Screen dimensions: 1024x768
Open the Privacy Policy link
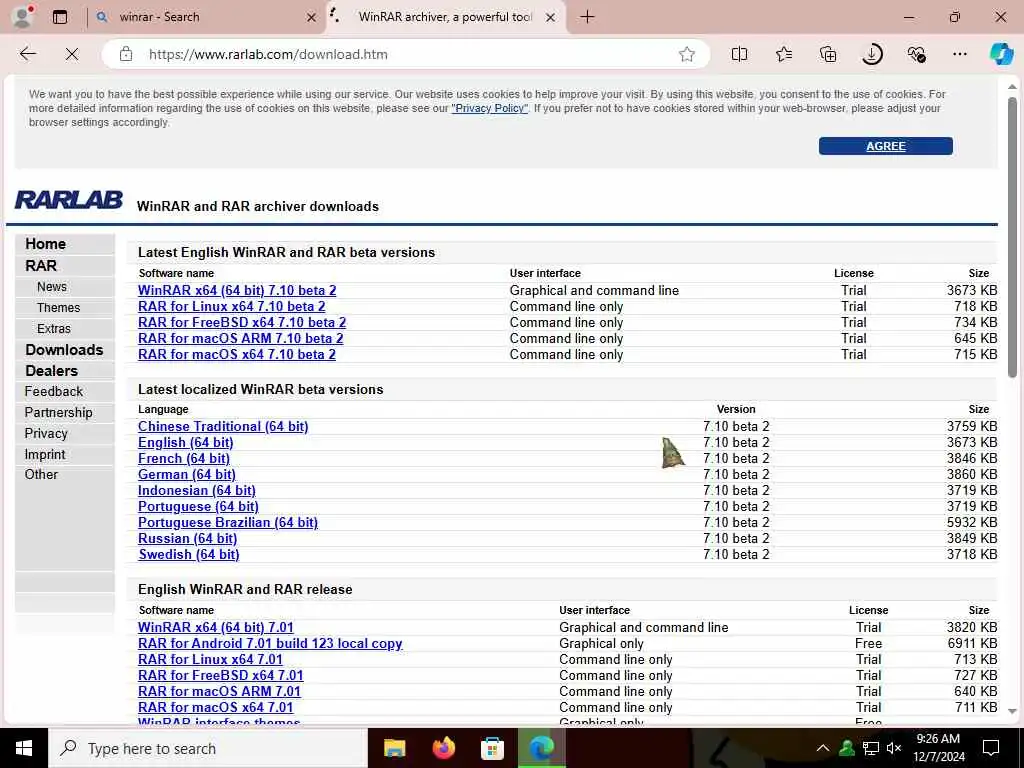tap(490, 108)
